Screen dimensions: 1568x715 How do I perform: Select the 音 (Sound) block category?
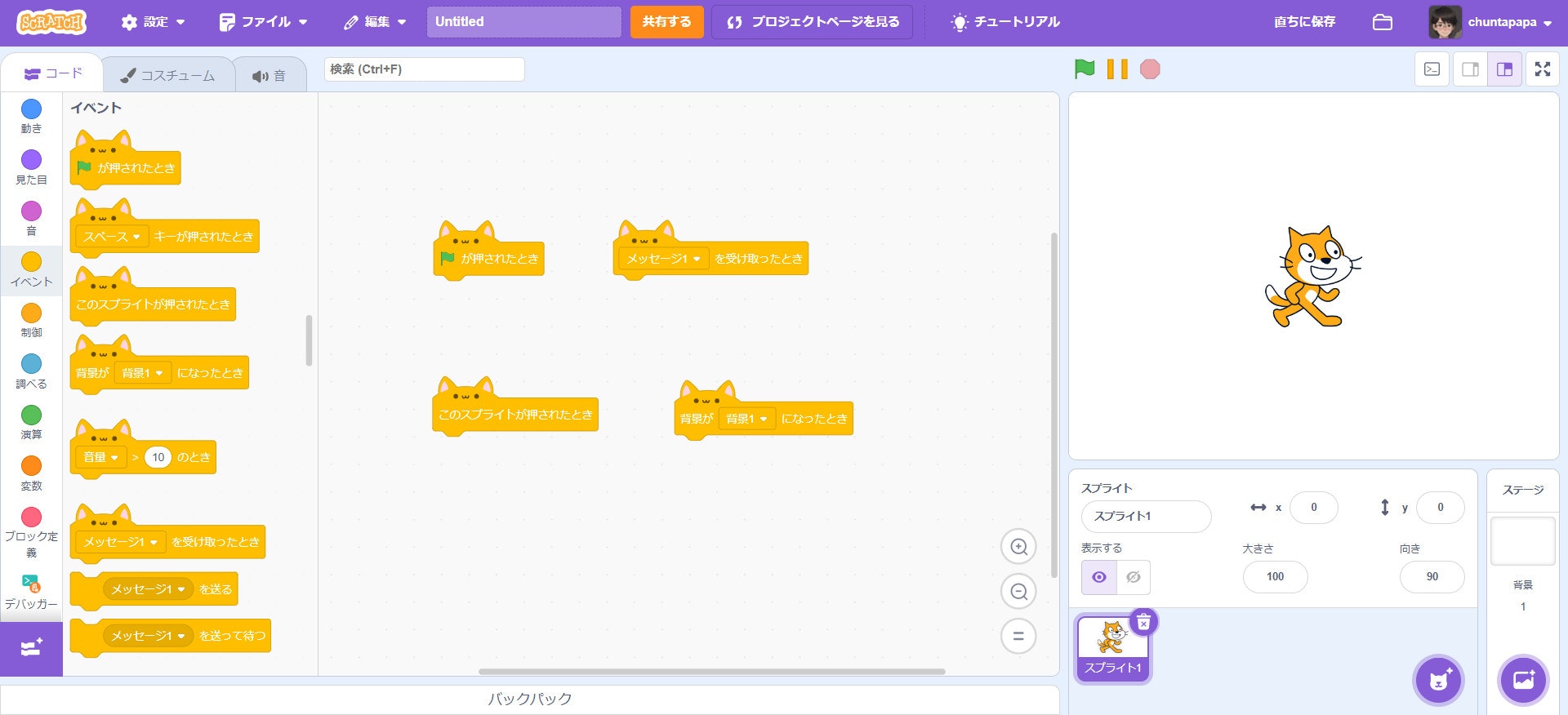pos(31,219)
